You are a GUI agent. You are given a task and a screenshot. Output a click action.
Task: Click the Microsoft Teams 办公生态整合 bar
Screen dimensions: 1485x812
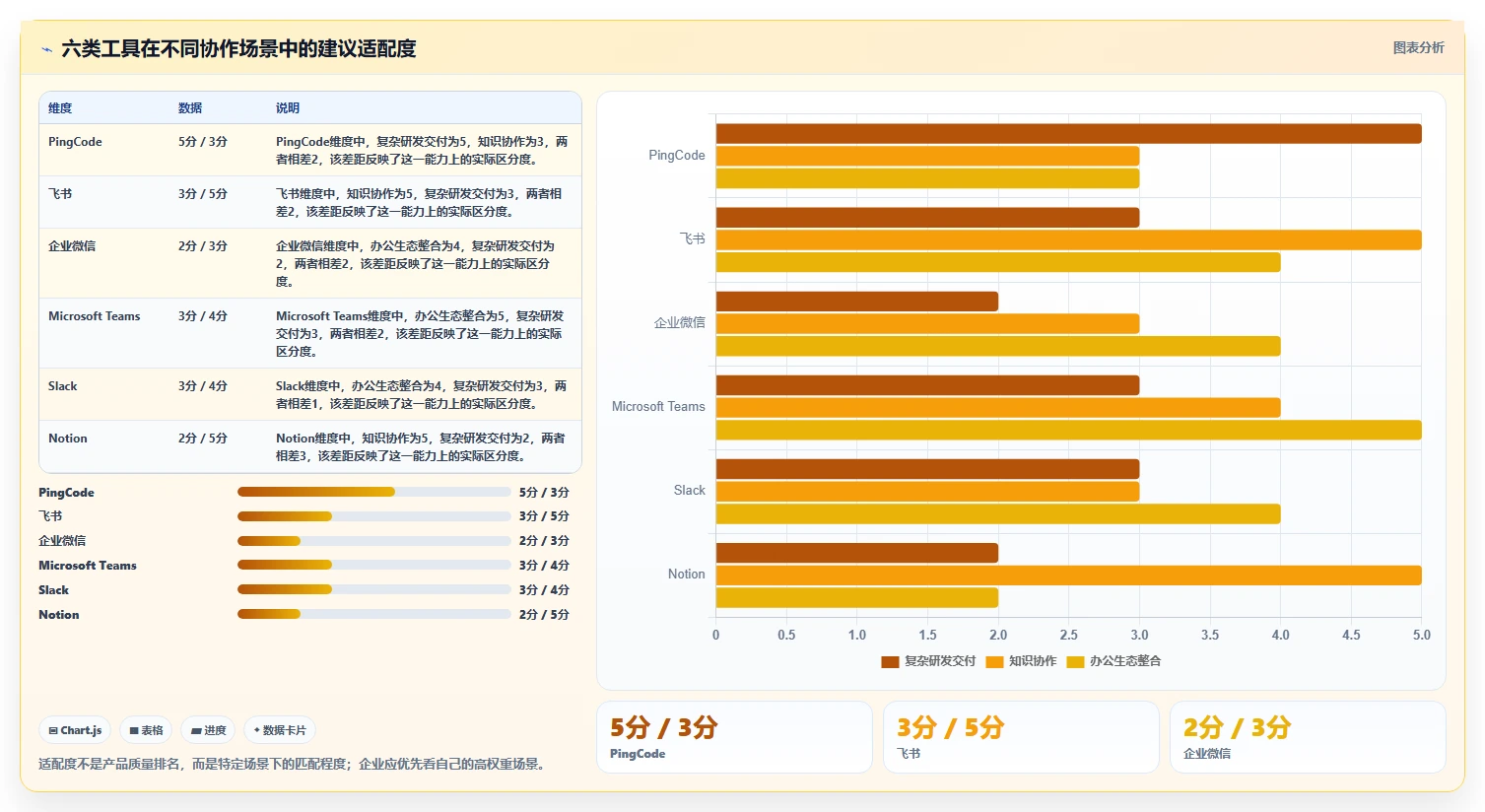(x=1068, y=430)
